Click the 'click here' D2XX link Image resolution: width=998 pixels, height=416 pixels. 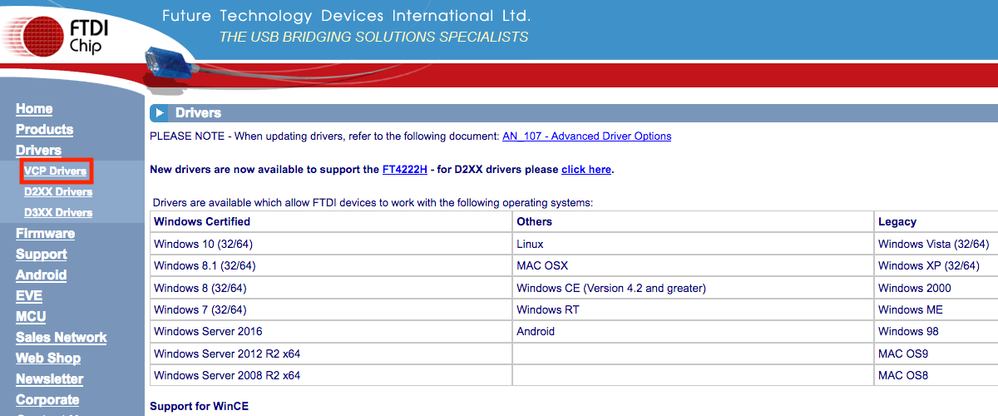(586, 170)
